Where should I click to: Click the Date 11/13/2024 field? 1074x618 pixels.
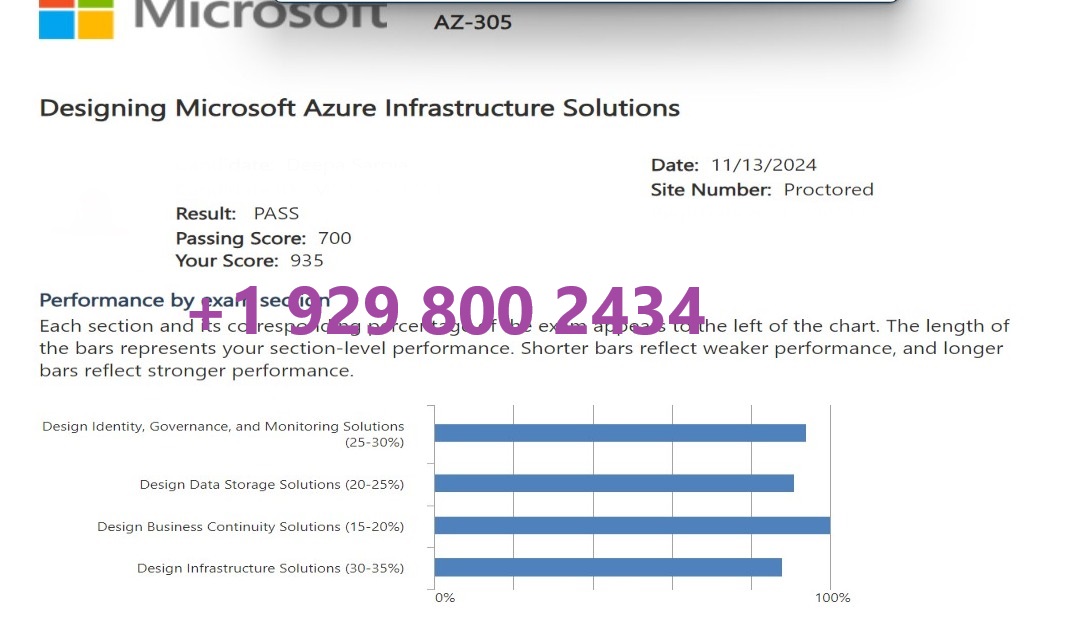[x=734, y=165]
